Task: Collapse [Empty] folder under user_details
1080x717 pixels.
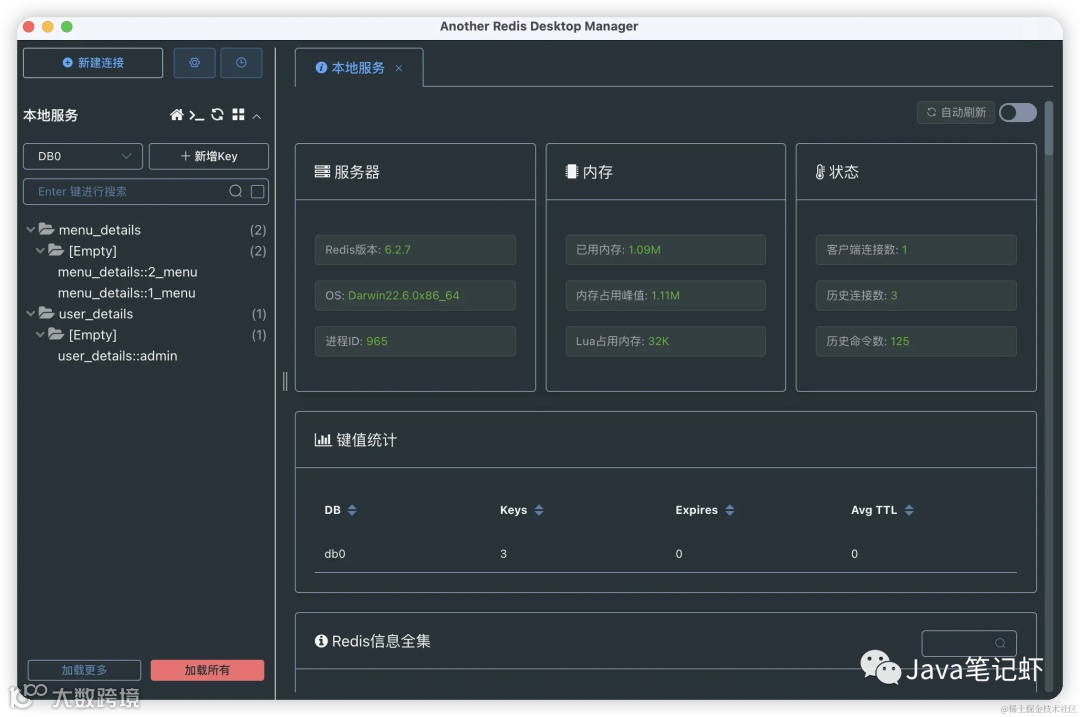Action: click(x=40, y=335)
